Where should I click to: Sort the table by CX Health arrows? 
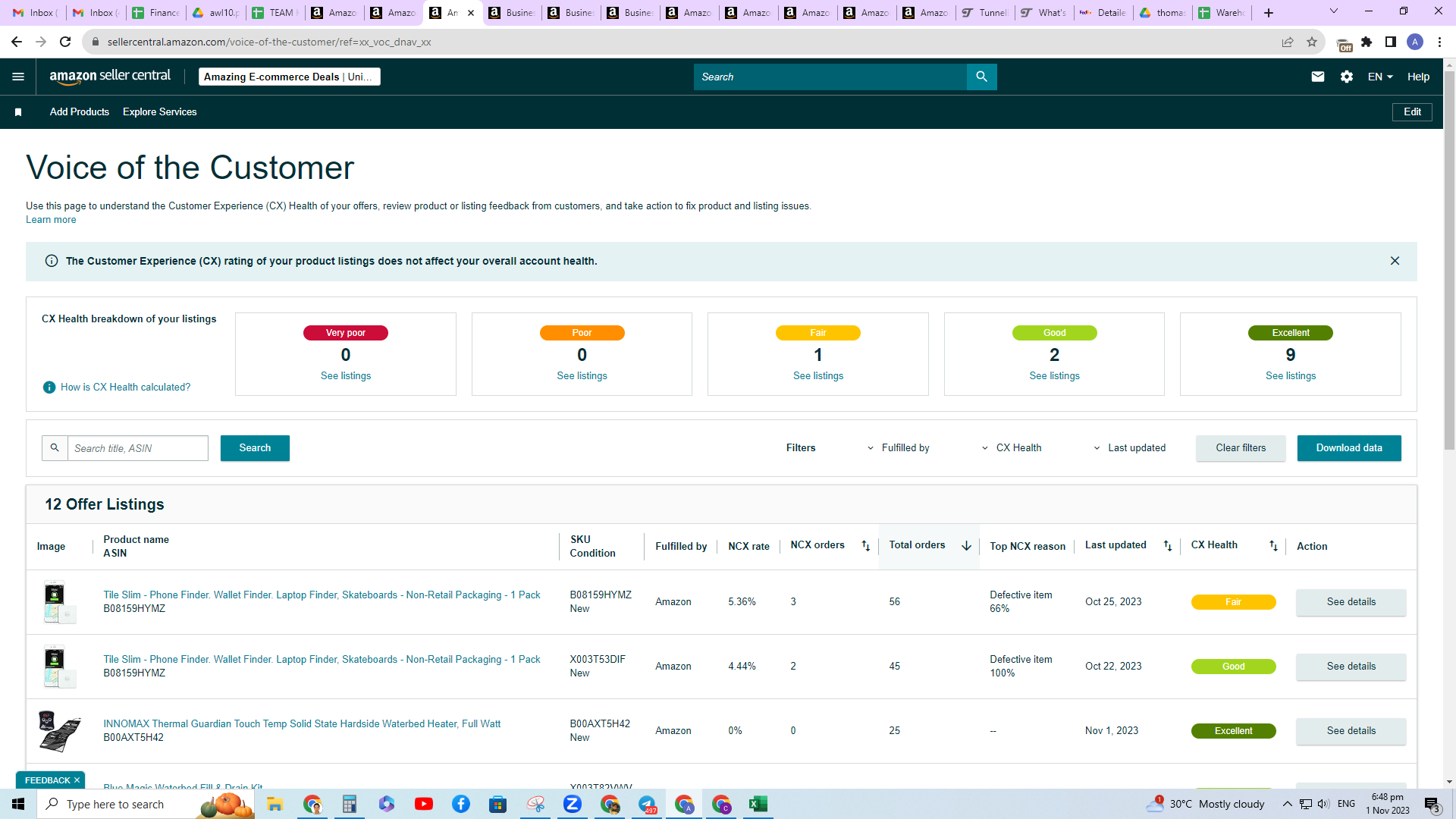click(x=1273, y=546)
